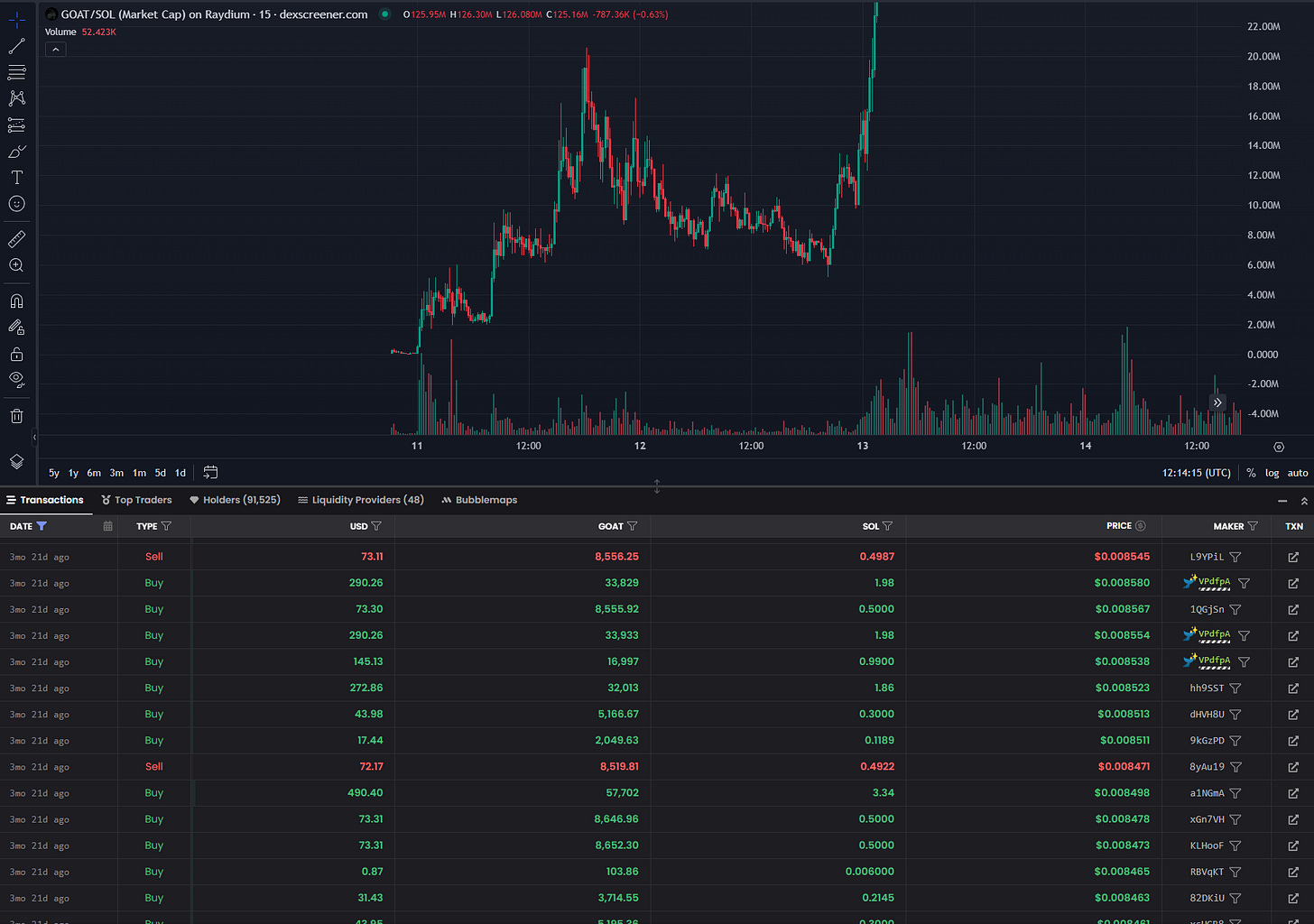Screen dimensions: 1314x924
Task: Open maker a1NGmA wallet
Action: point(1207,793)
